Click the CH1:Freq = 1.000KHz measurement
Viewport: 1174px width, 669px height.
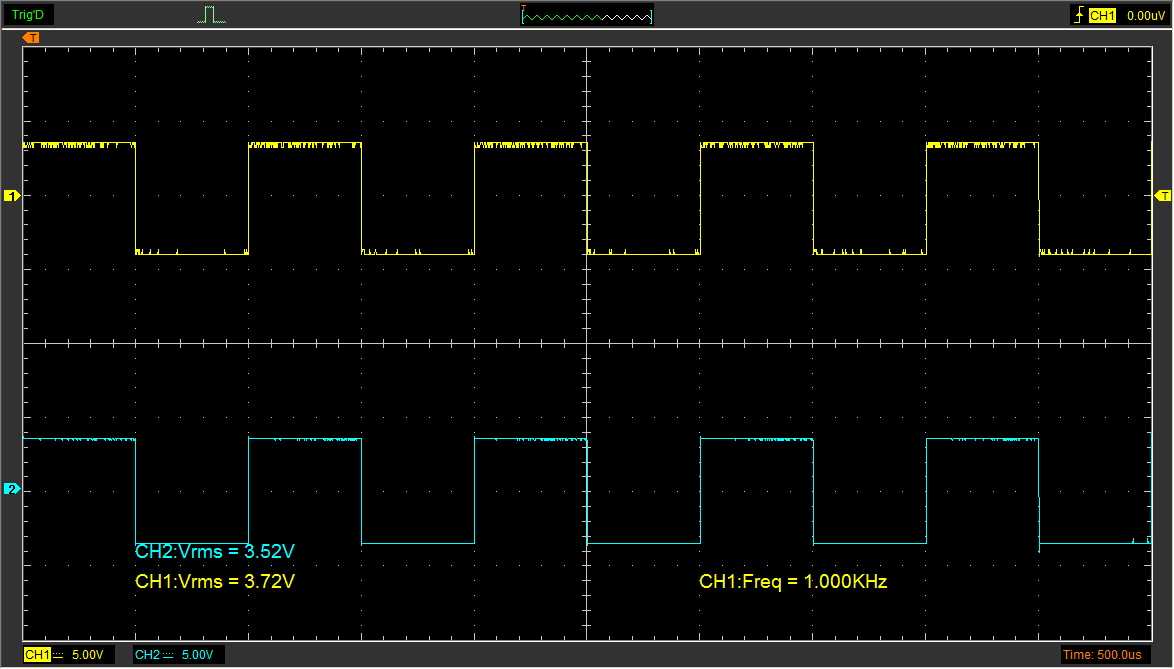pyautogui.click(x=794, y=581)
